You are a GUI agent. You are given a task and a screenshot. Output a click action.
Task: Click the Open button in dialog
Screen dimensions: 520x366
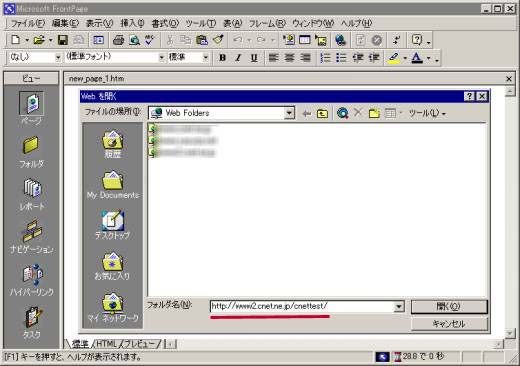(x=449, y=306)
